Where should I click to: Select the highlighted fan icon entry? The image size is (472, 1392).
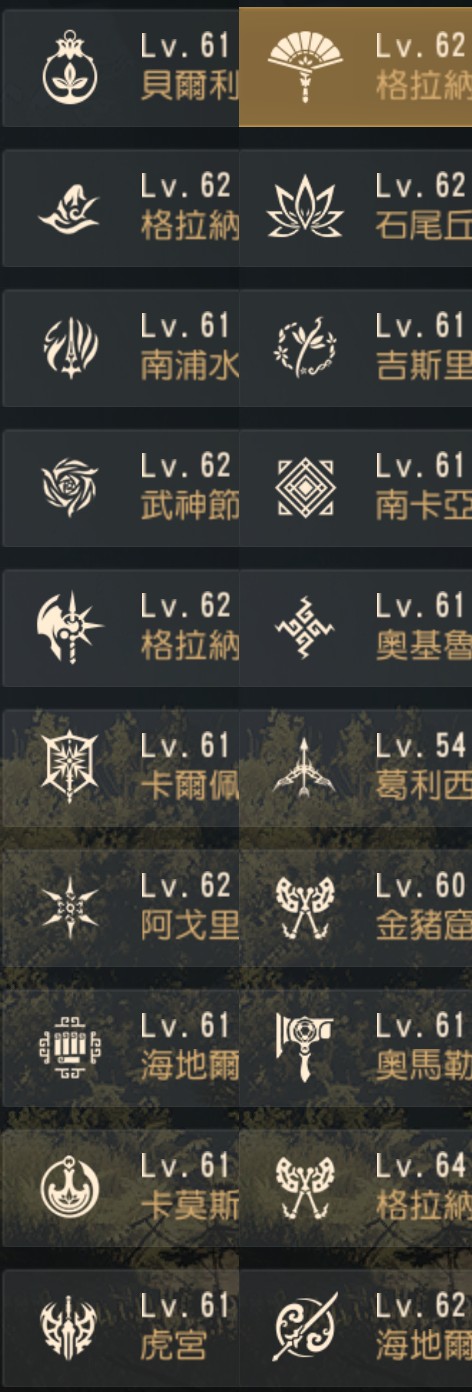point(355,67)
